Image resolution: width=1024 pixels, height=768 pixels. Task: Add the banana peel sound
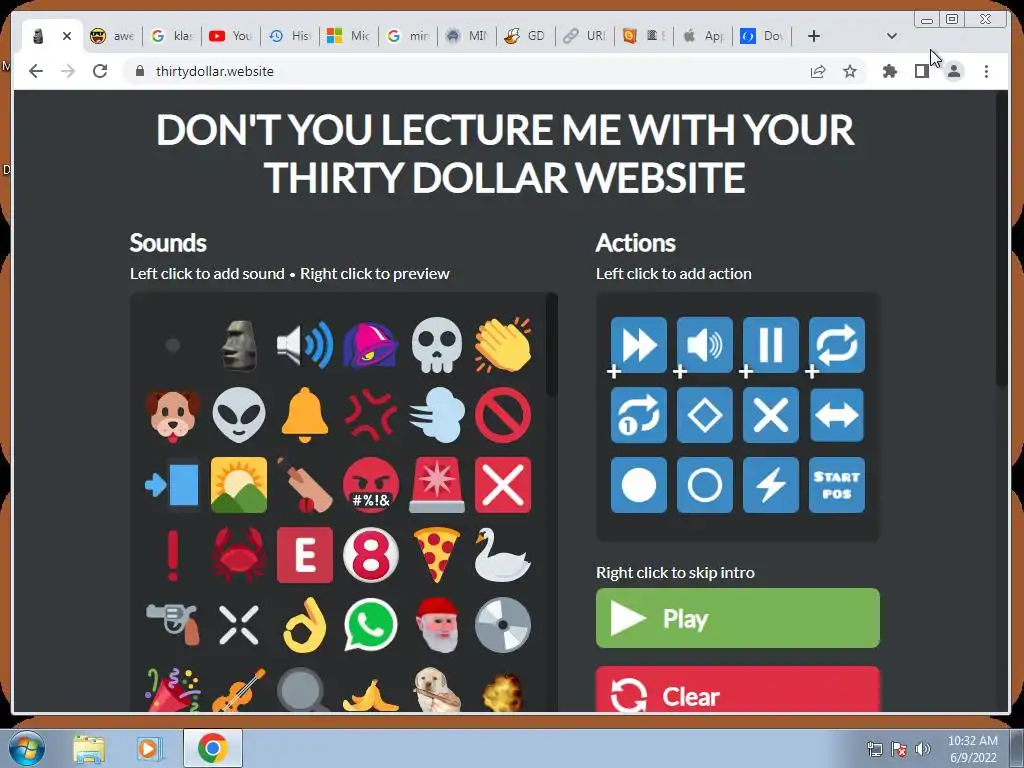tap(371, 695)
